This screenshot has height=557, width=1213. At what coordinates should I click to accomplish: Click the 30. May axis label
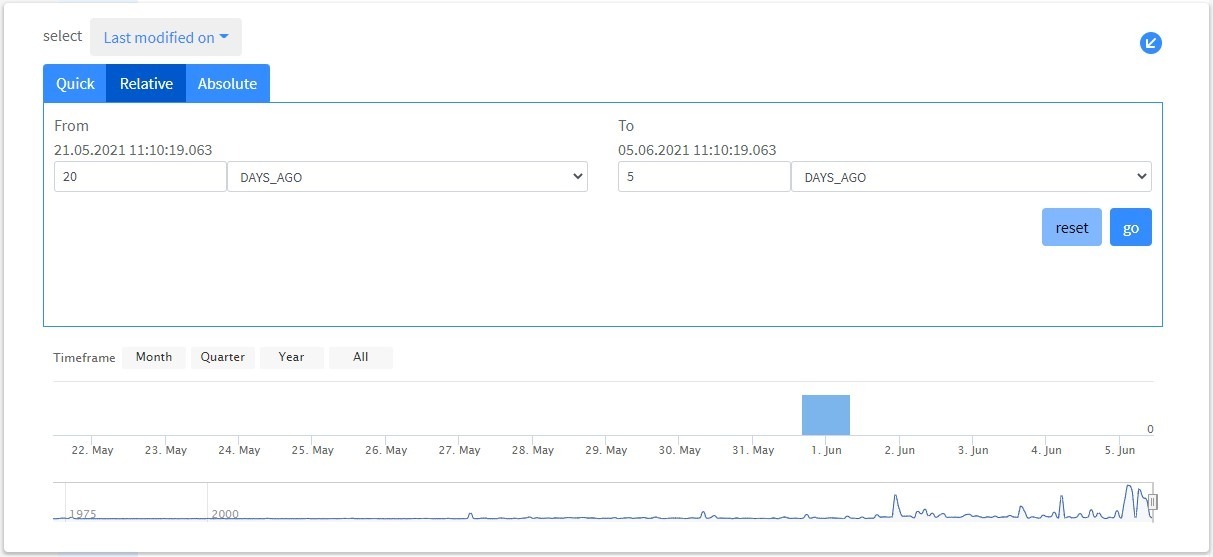coord(679,450)
